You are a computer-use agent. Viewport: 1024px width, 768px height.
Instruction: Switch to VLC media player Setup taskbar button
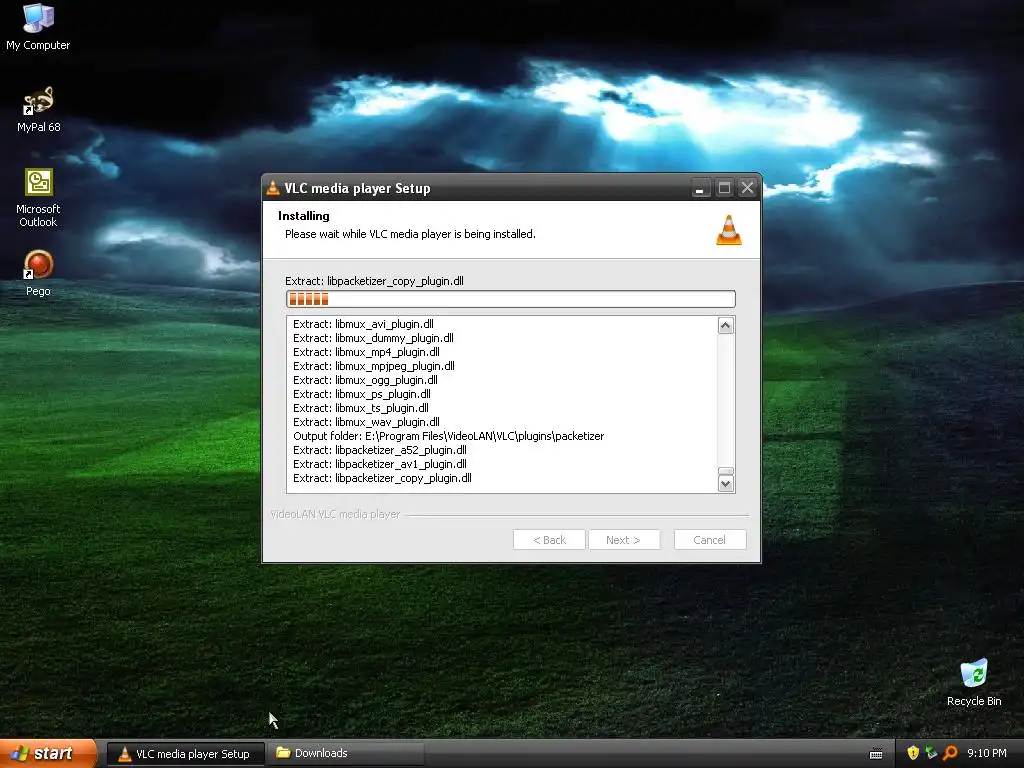click(185, 754)
